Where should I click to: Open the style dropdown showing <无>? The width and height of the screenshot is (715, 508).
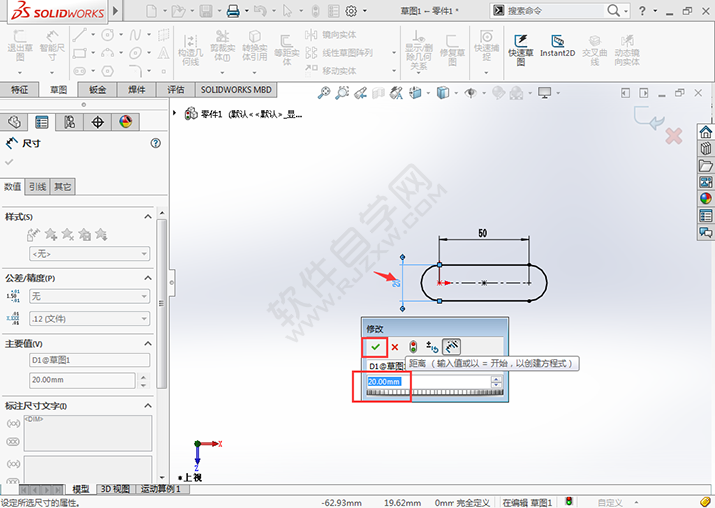[89, 254]
